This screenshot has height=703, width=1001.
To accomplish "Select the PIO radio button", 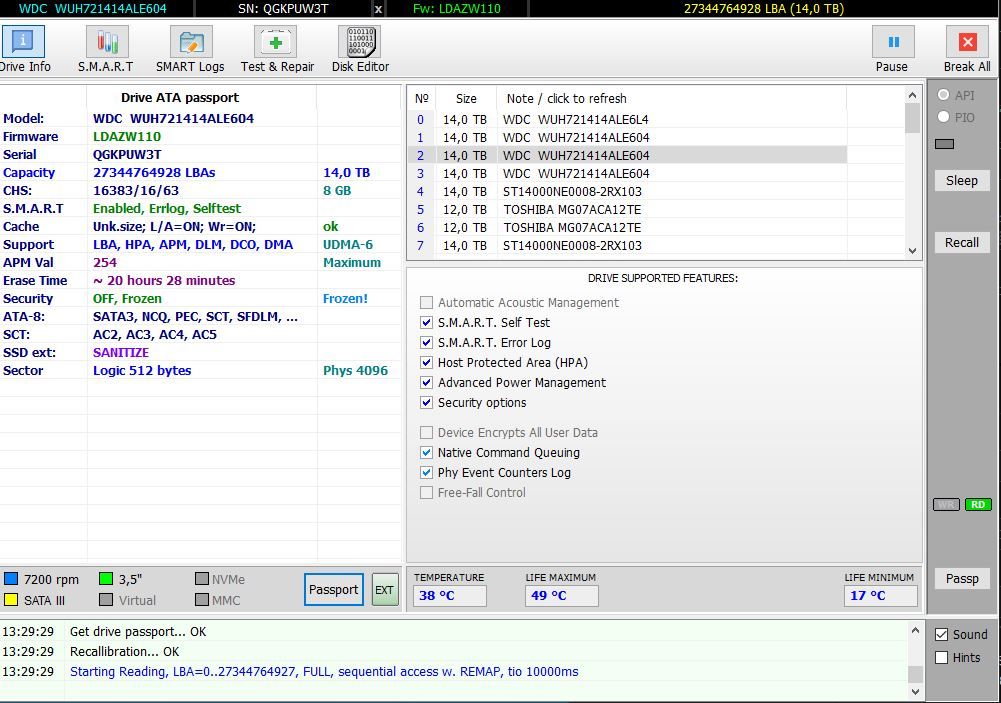I will coord(944,117).
